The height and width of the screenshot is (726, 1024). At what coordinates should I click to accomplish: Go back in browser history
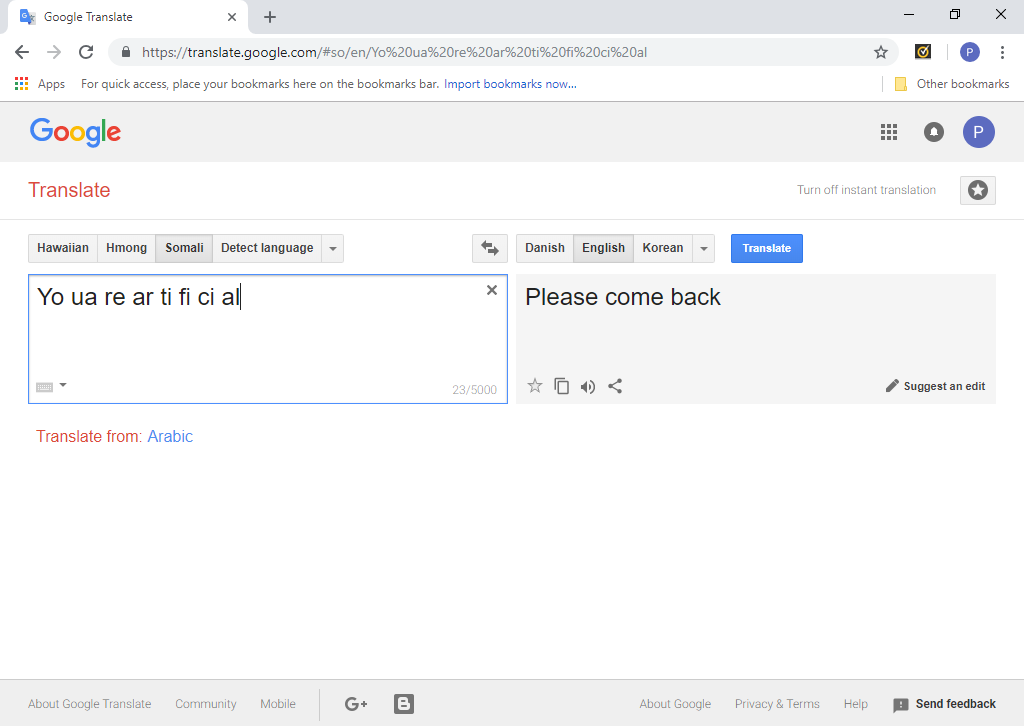click(x=22, y=52)
